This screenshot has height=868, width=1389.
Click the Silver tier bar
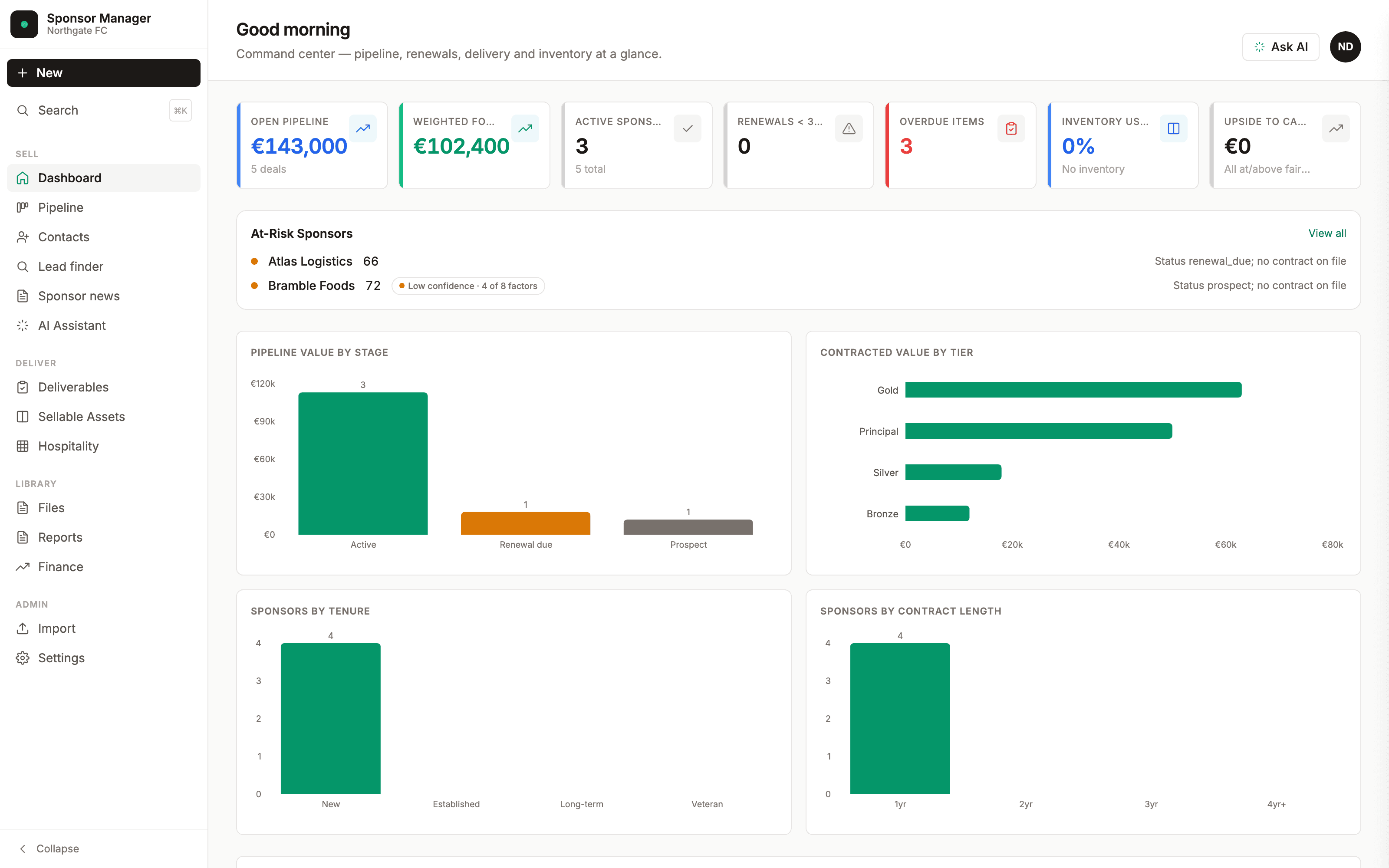click(953, 473)
